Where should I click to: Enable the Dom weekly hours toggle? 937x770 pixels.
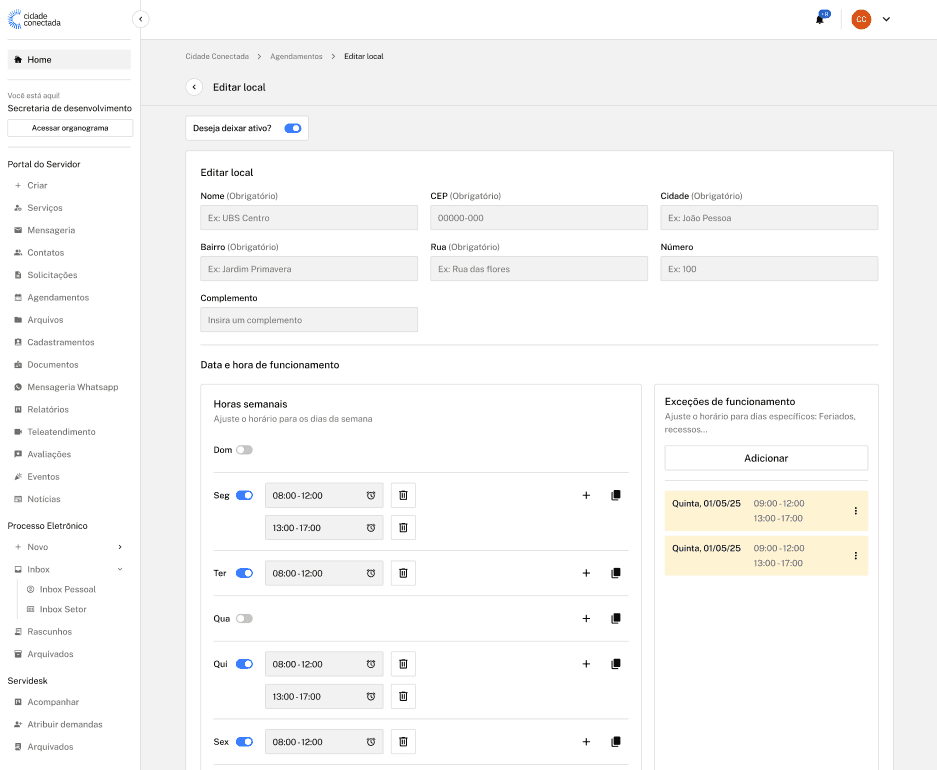pos(244,450)
